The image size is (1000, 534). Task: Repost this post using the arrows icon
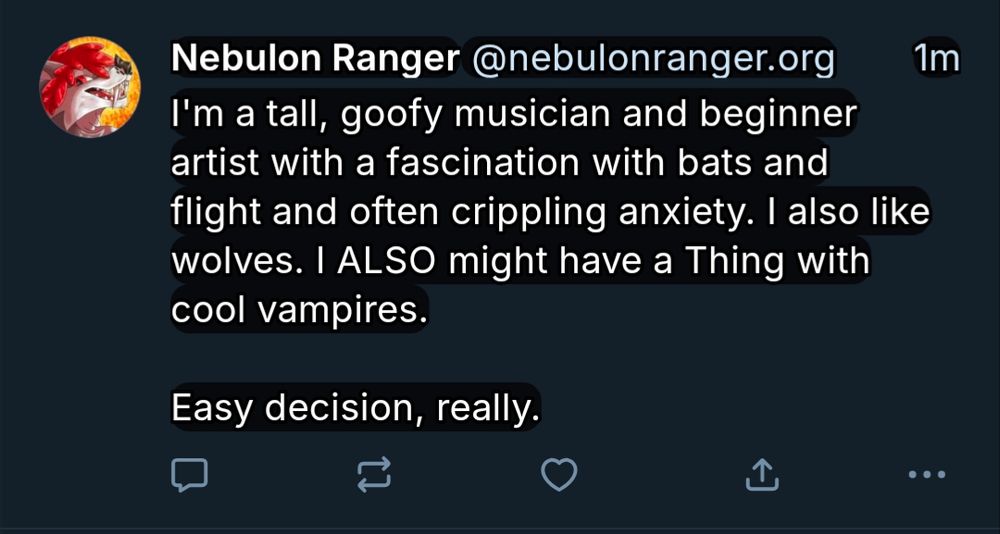click(x=375, y=475)
